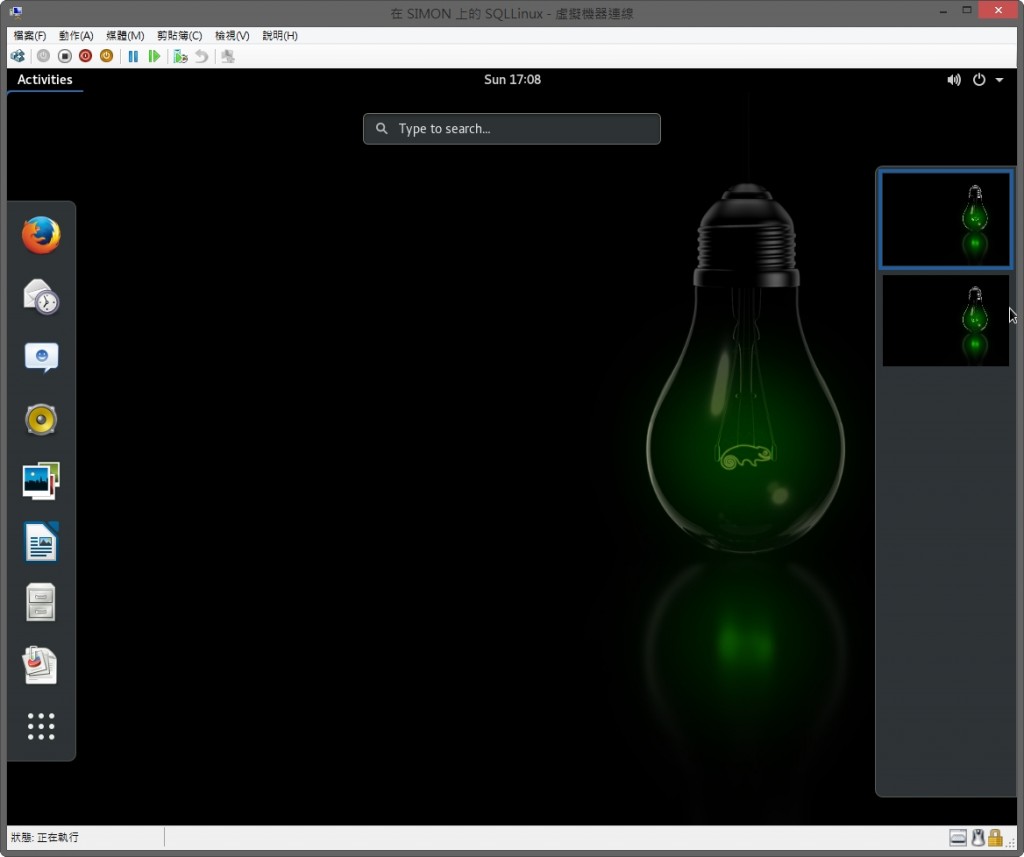Select the first workspace thumbnail
1024x857 pixels.
click(945, 219)
